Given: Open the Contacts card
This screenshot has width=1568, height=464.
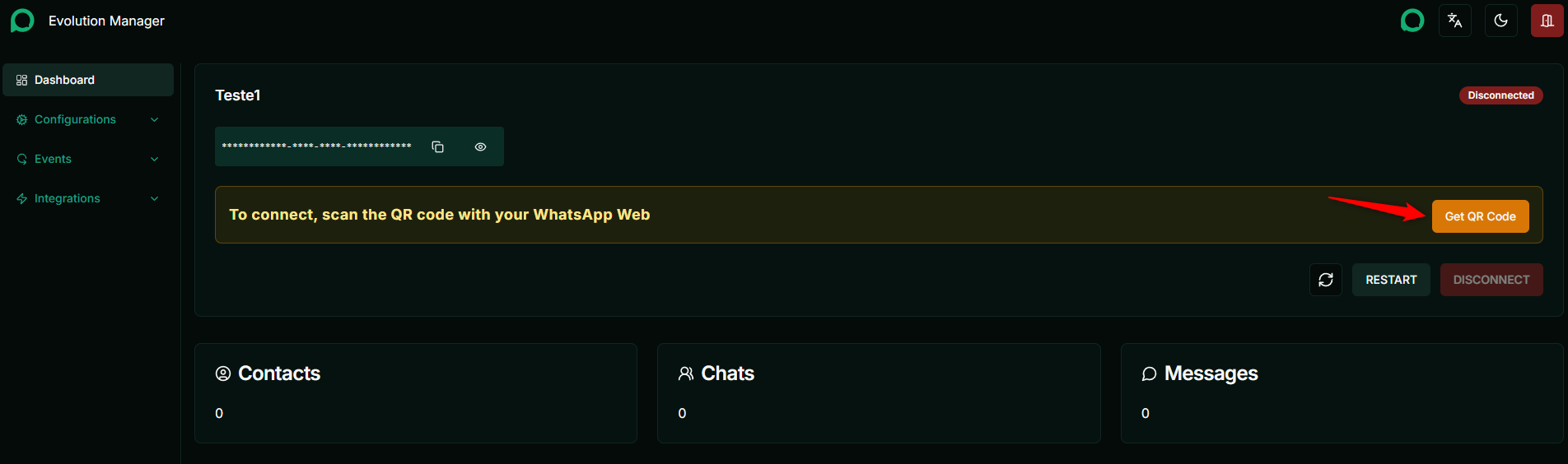Looking at the screenshot, I should [416, 393].
